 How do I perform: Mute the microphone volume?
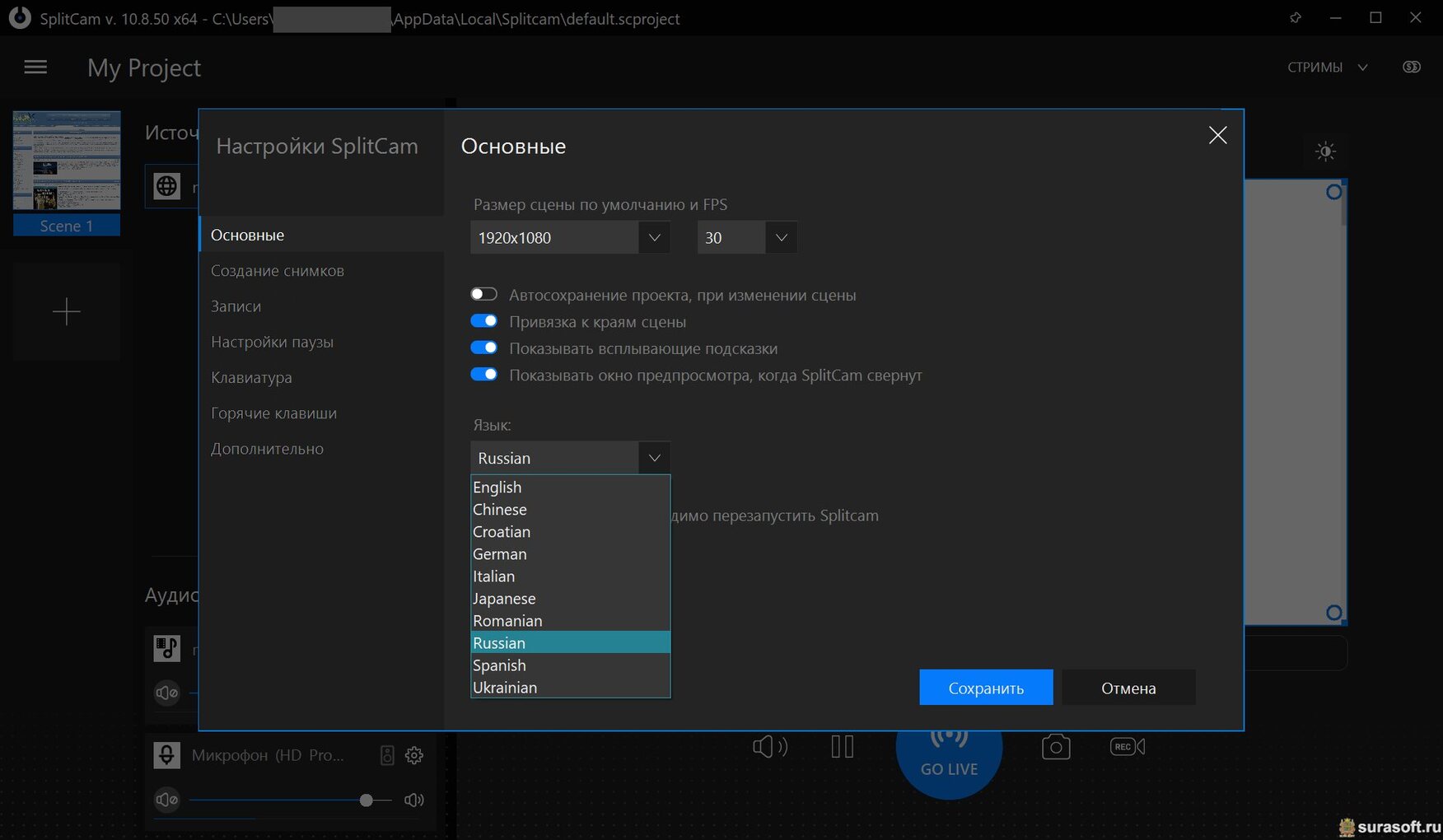tap(167, 800)
